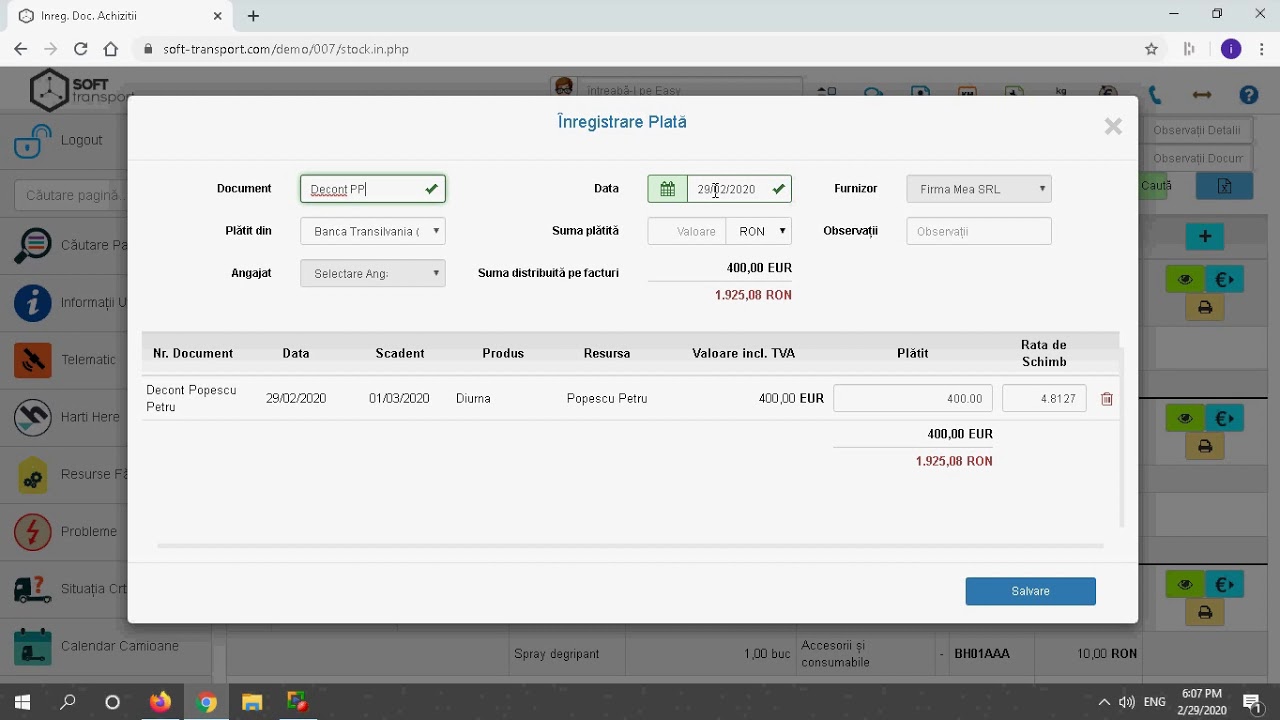Click the Scadent column header
Screen dimensions: 1280x720
(400, 353)
